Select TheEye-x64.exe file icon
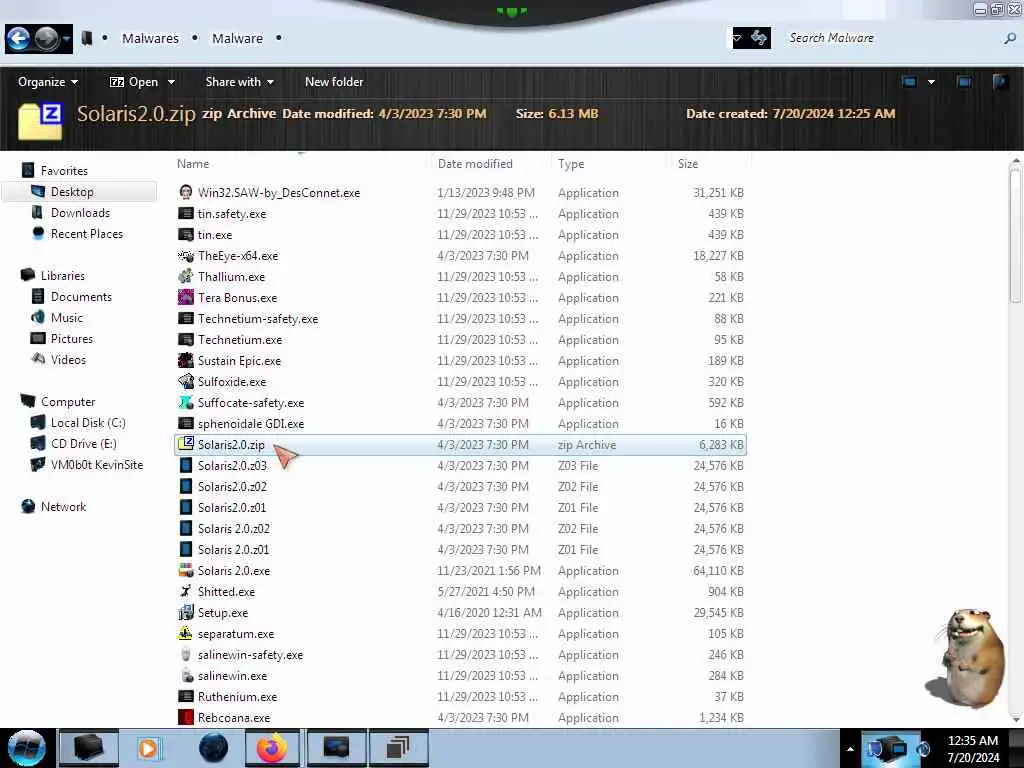This screenshot has height=768, width=1024. 186,255
